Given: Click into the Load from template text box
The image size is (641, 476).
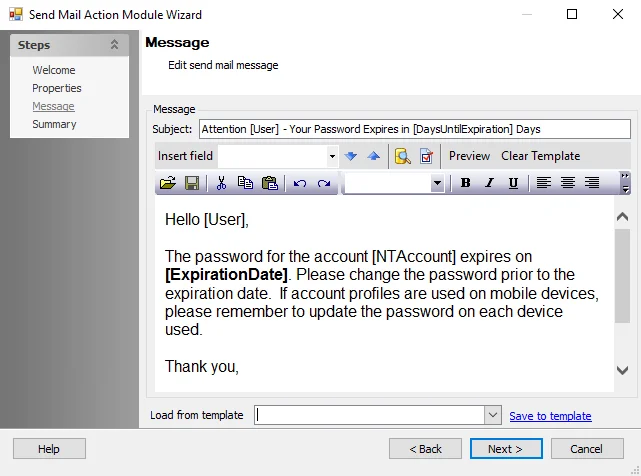Looking at the screenshot, I should [x=370, y=415].
